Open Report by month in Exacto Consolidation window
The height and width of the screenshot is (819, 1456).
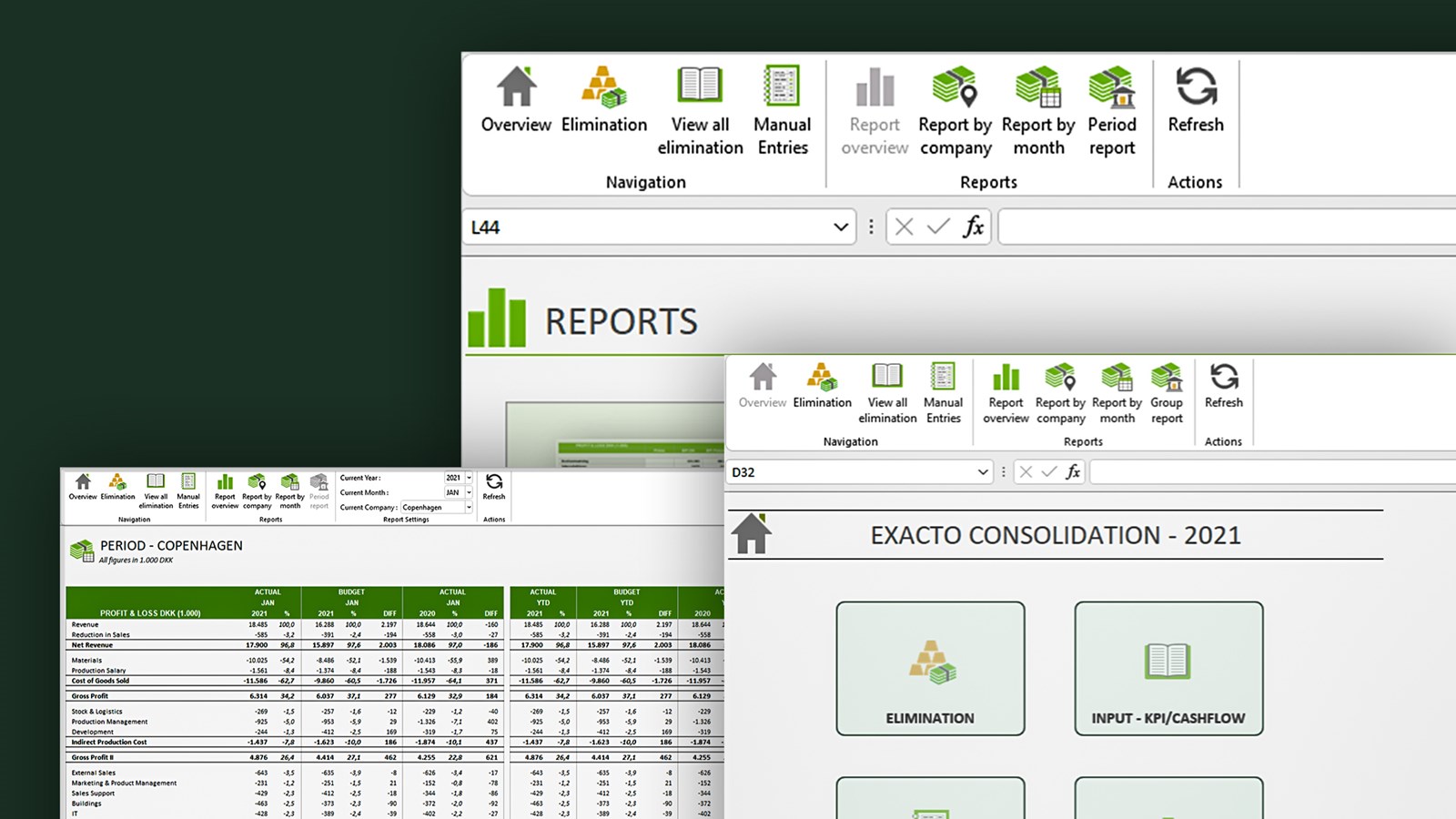pos(1117,393)
